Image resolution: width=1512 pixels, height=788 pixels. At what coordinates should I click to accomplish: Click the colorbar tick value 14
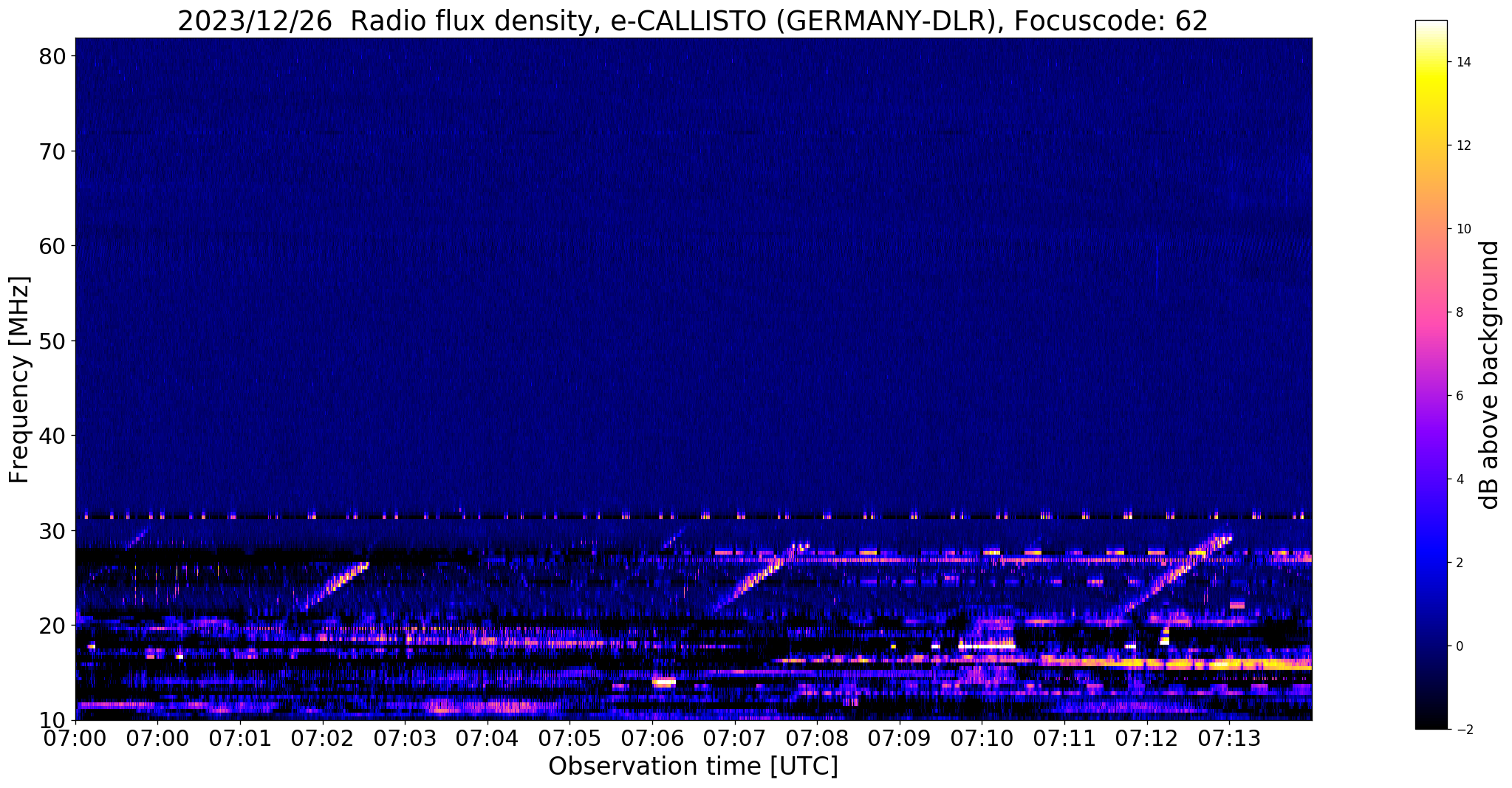1463,62
